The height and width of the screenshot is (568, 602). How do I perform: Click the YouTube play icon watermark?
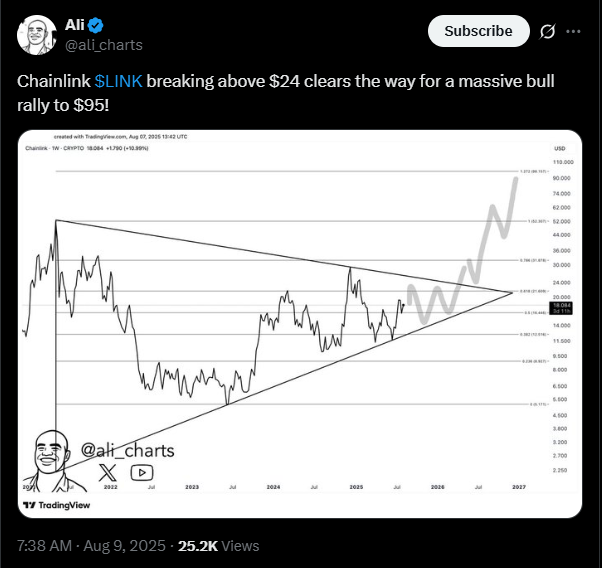[x=142, y=473]
